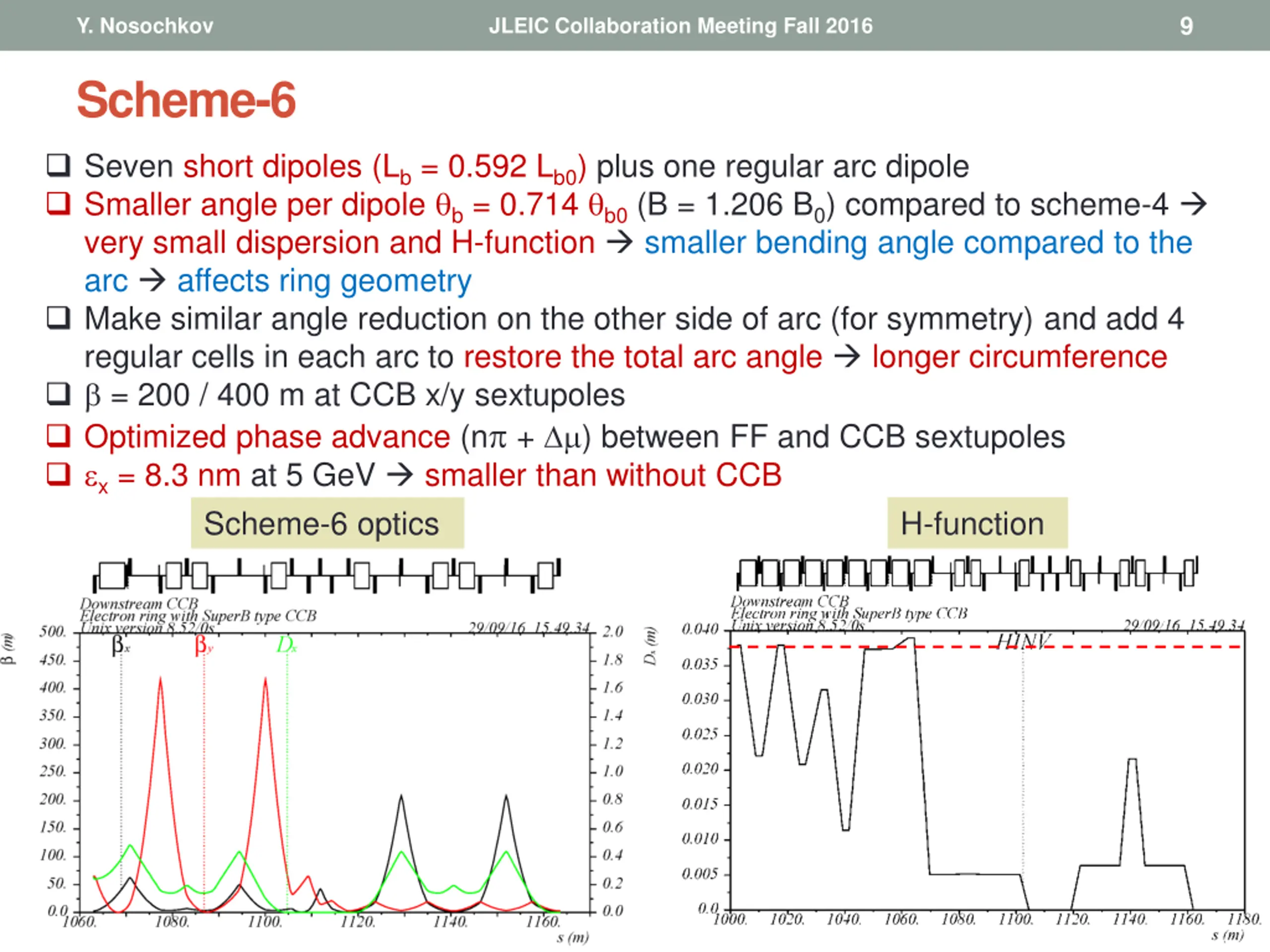This screenshot has height=952, width=1270.
Task: Select the text very small dispersion and H-function
Action: click(339, 243)
